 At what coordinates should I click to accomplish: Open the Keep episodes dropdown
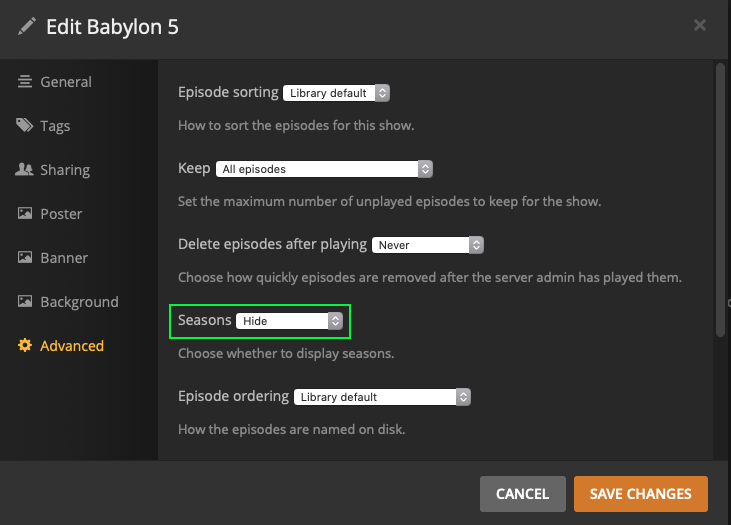[324, 169]
